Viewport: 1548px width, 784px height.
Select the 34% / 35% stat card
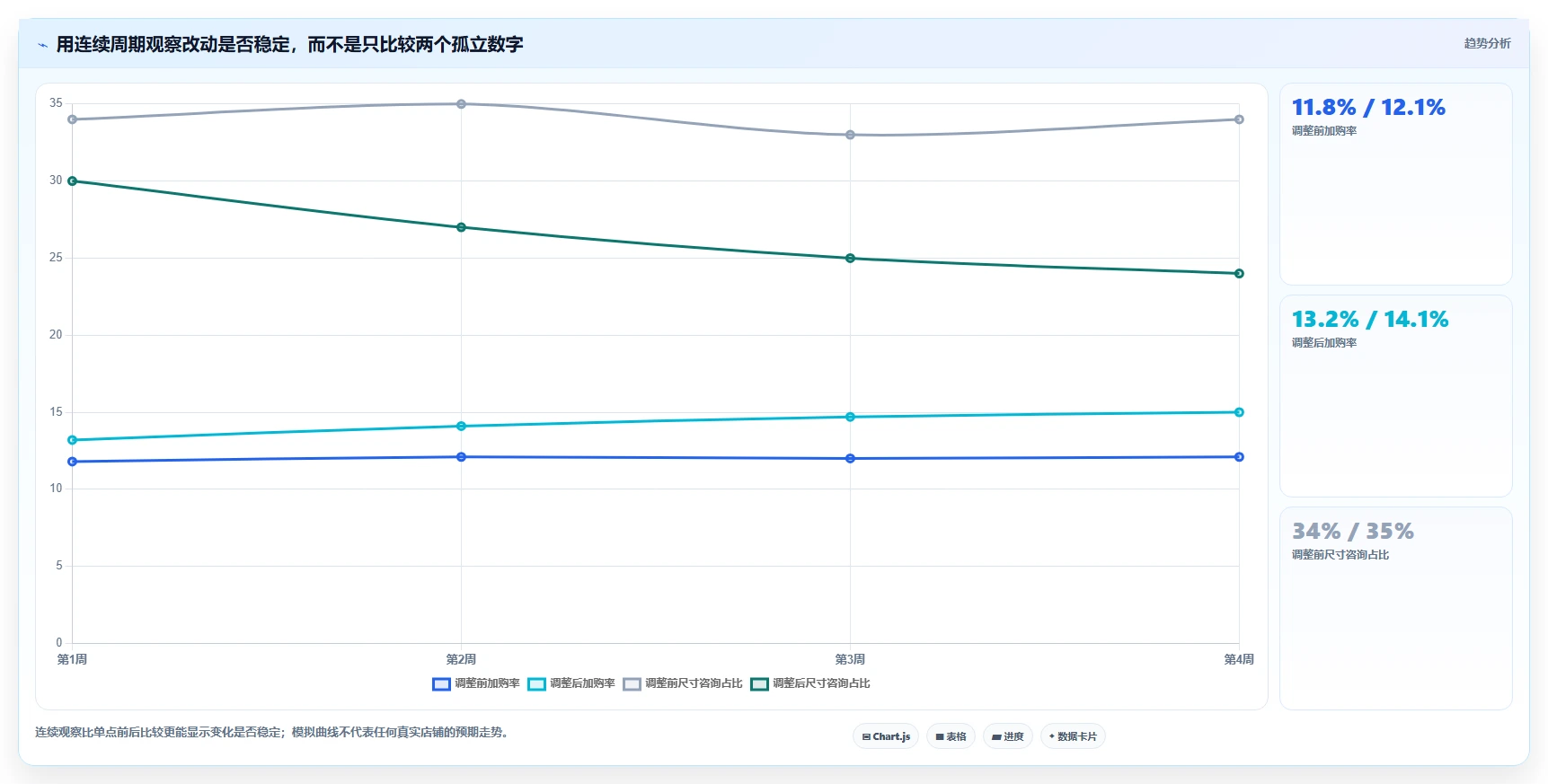pyautogui.click(x=1395, y=608)
